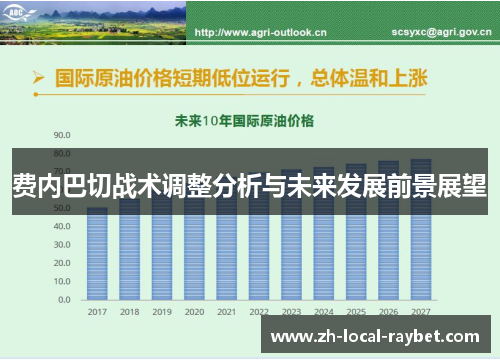Click the 2017 x-axis label
The image size is (500, 362).
coord(97,312)
